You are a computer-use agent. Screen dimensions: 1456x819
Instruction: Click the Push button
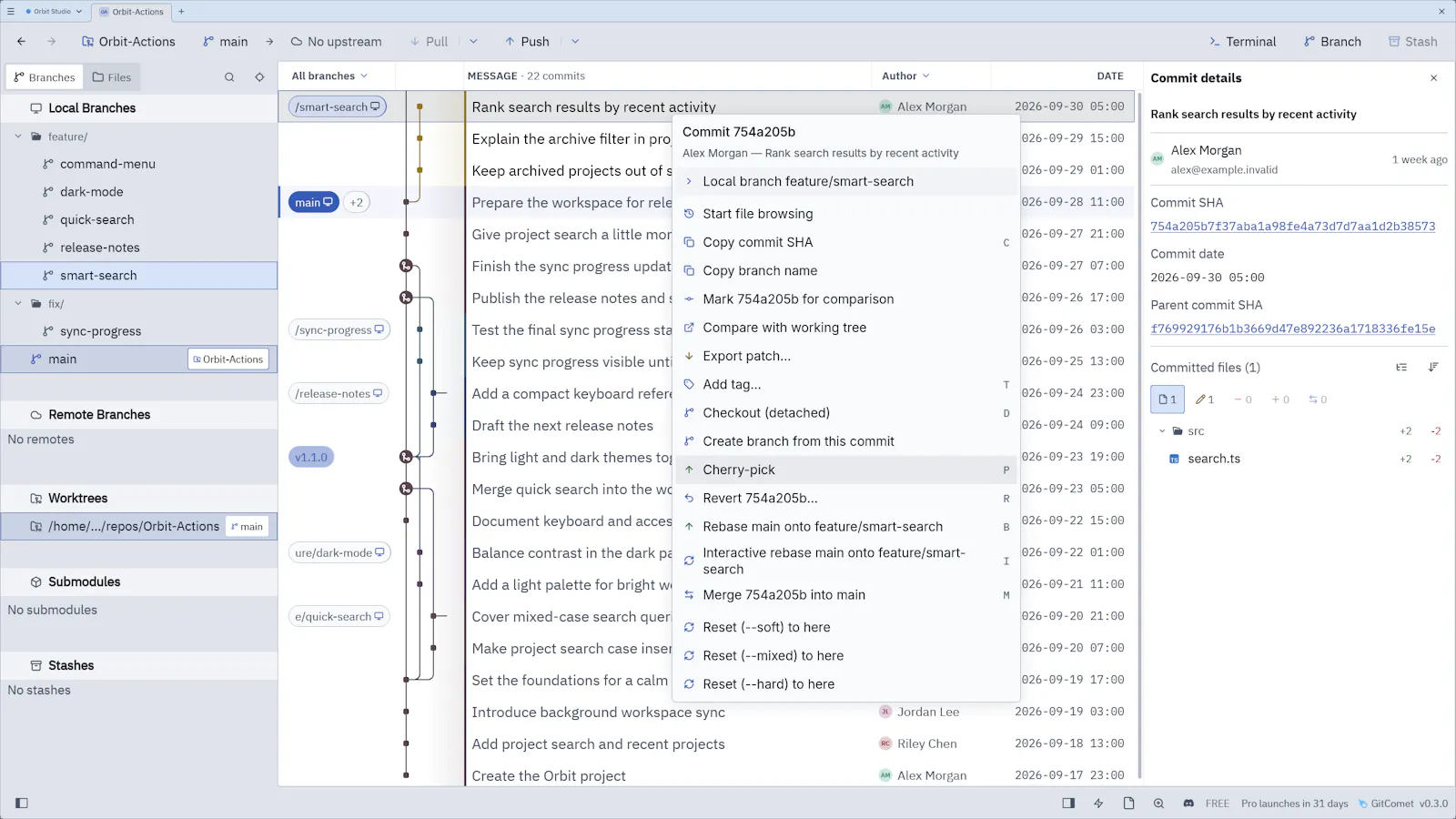pos(527,42)
